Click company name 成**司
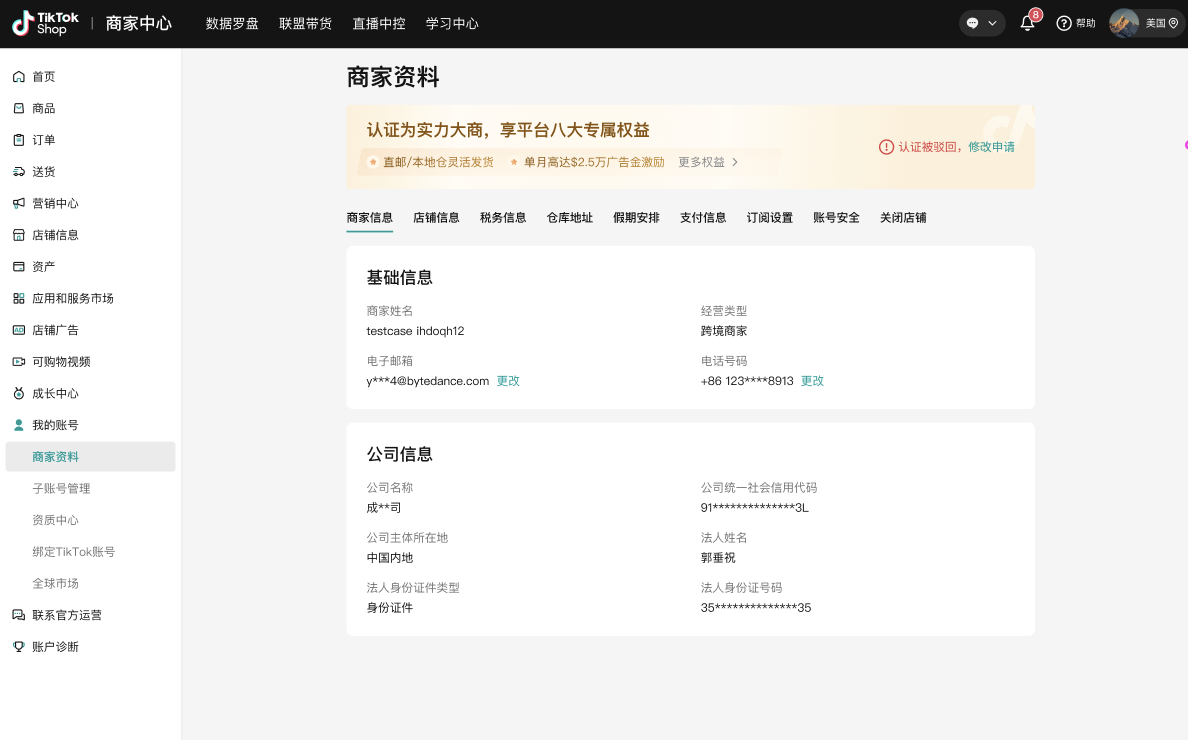The width and height of the screenshot is (1188, 740). tap(384, 508)
